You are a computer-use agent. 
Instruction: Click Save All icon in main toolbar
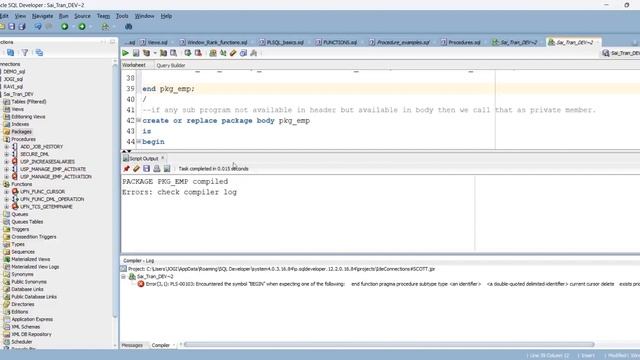click(x=22, y=27)
